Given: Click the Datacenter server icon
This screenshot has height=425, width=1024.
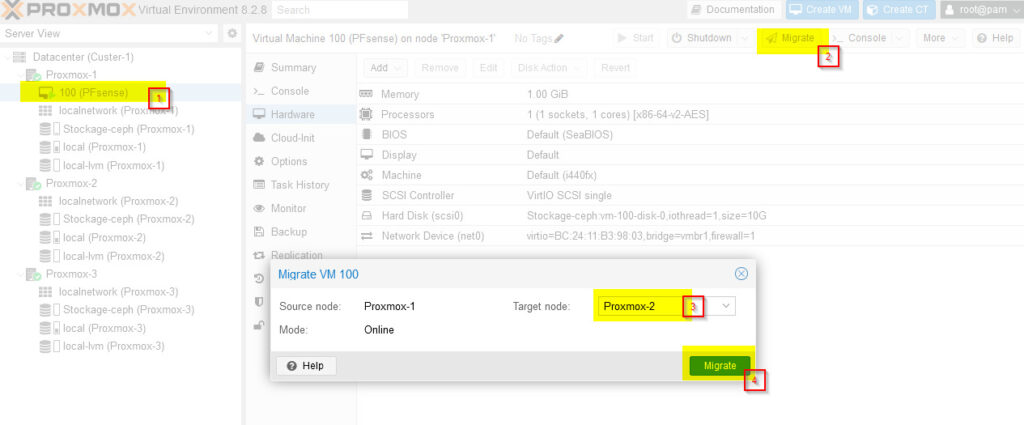Looking at the screenshot, I should [x=20, y=57].
